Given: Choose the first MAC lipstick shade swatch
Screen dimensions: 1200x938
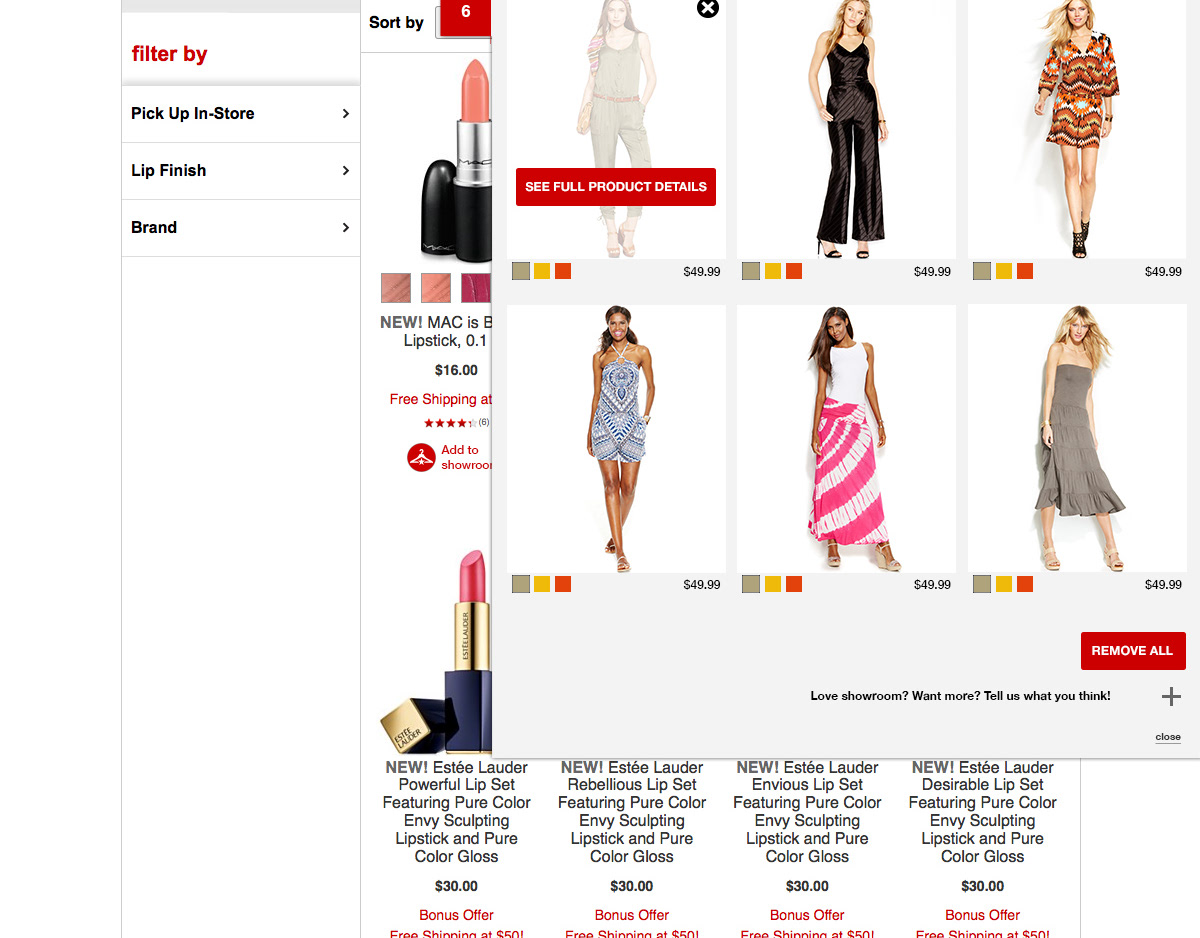Looking at the screenshot, I should pyautogui.click(x=396, y=288).
